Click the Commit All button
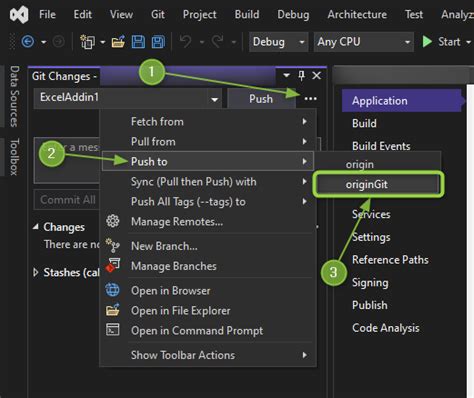This screenshot has width=474, height=398. click(68, 200)
